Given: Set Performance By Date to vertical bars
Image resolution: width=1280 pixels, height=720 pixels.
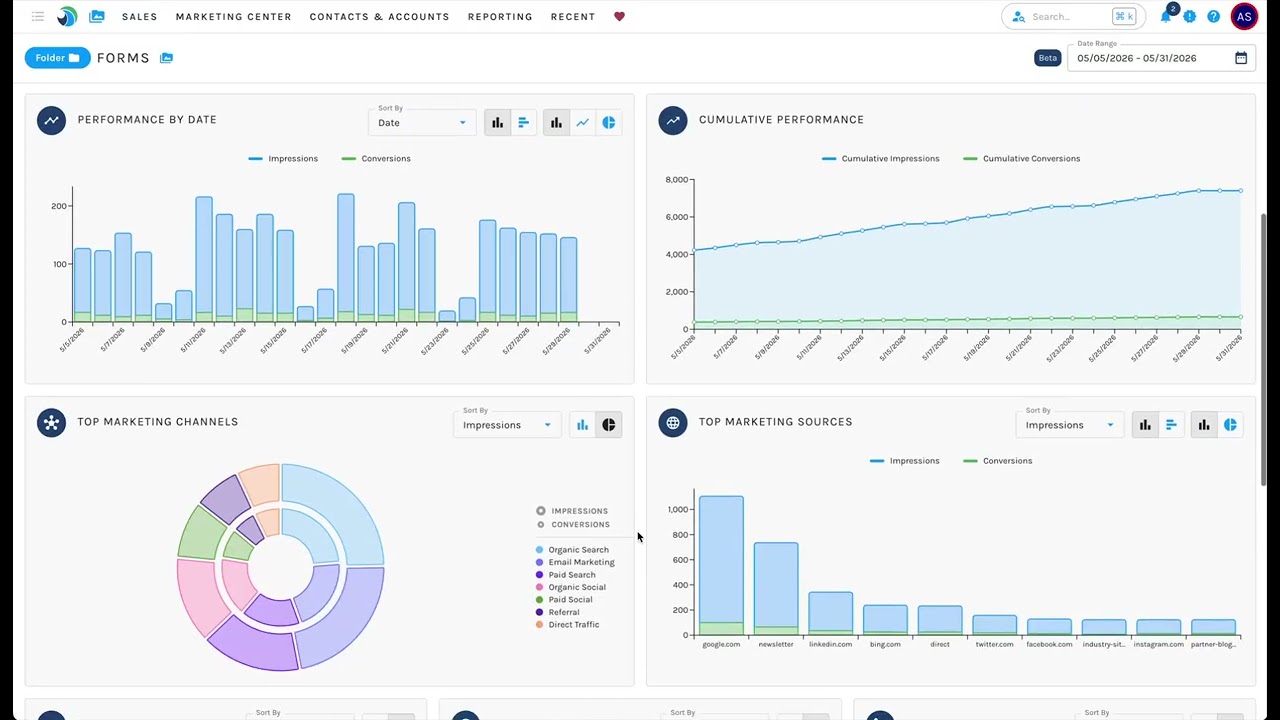Looking at the screenshot, I should (497, 123).
